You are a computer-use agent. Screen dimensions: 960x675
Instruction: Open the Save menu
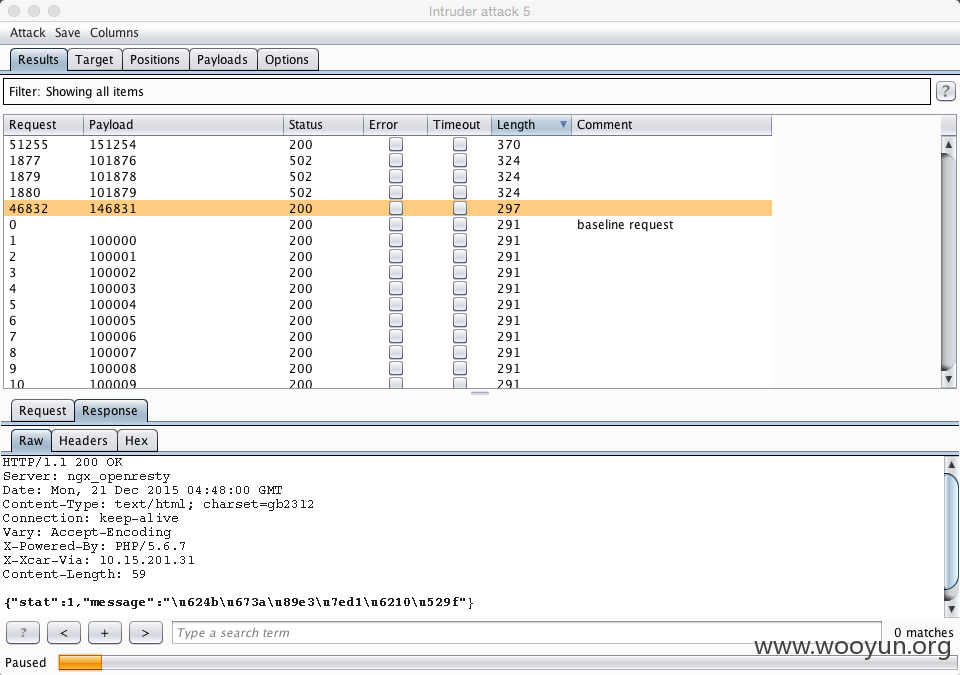(x=67, y=32)
